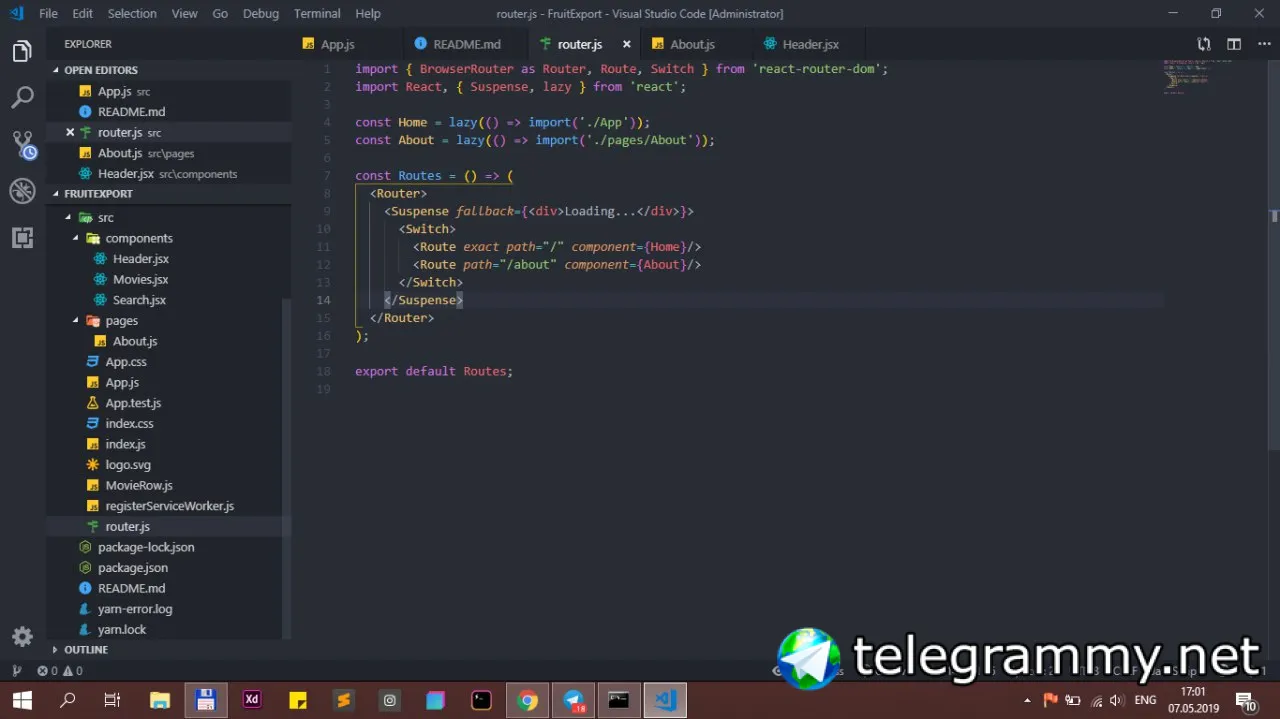Open the Help menu
Screen dimensions: 1280x719
coord(368,13)
